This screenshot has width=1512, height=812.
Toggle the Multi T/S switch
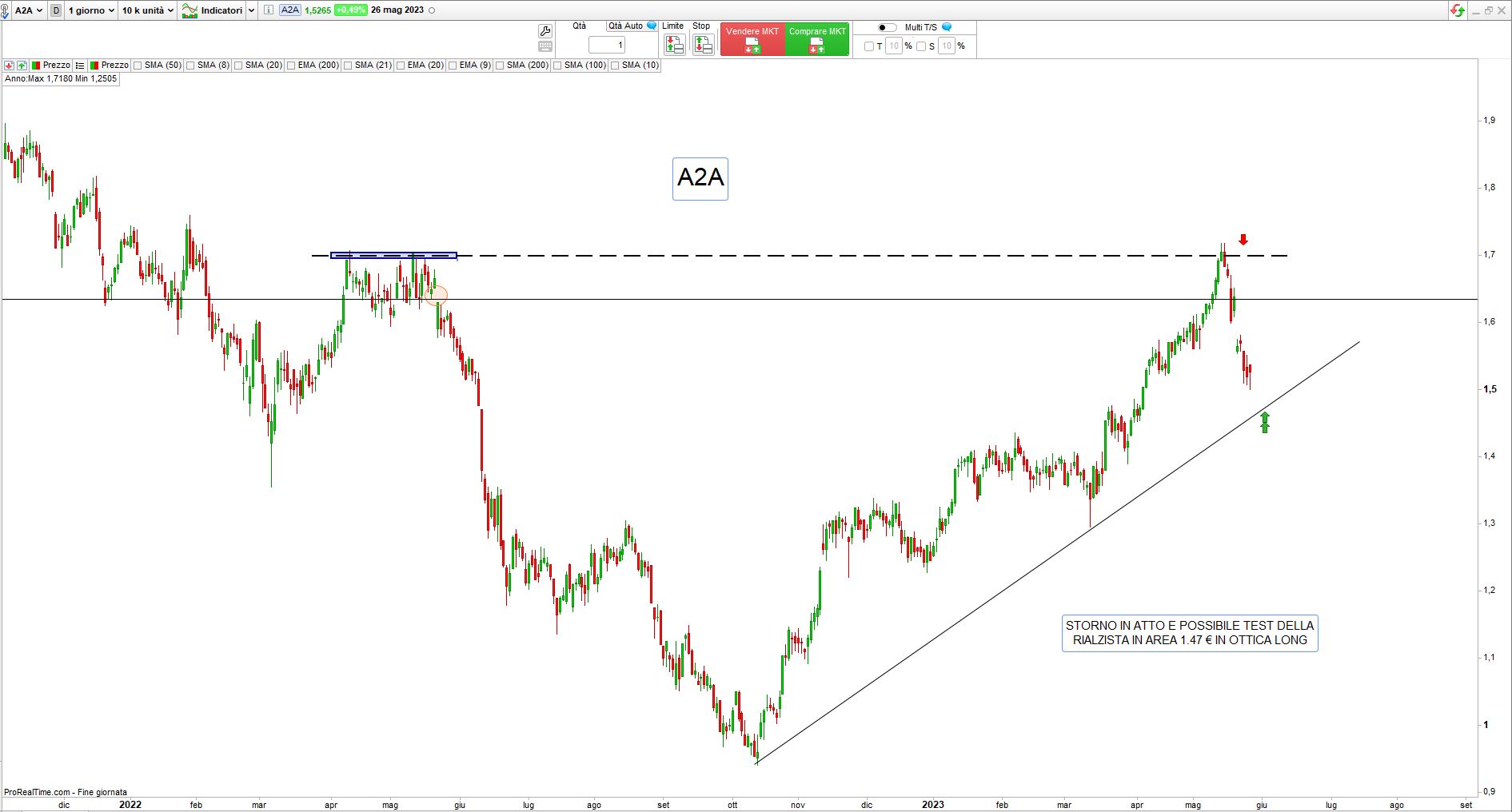(x=887, y=27)
